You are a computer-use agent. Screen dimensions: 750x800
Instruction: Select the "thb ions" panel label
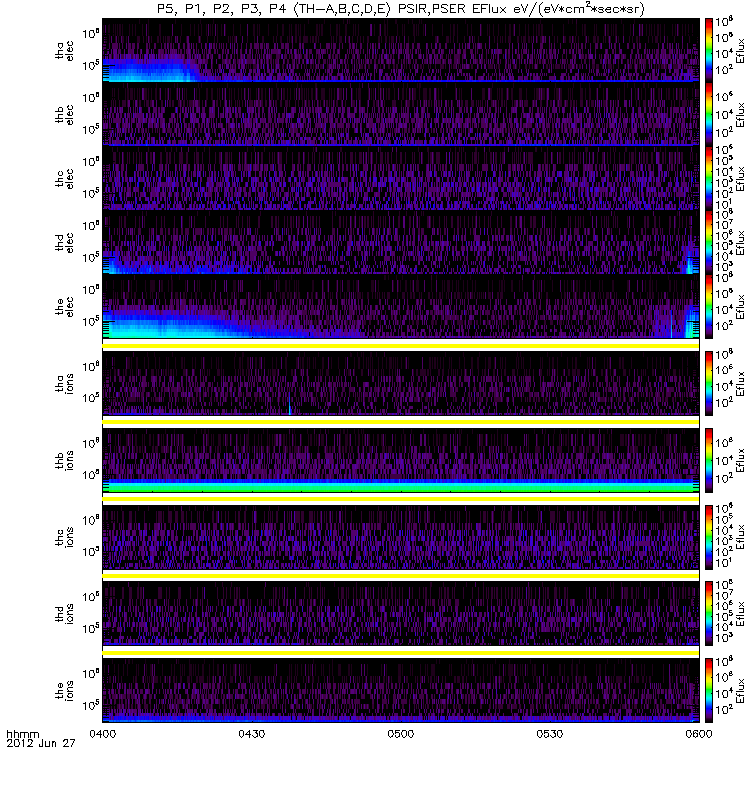(x=65, y=460)
